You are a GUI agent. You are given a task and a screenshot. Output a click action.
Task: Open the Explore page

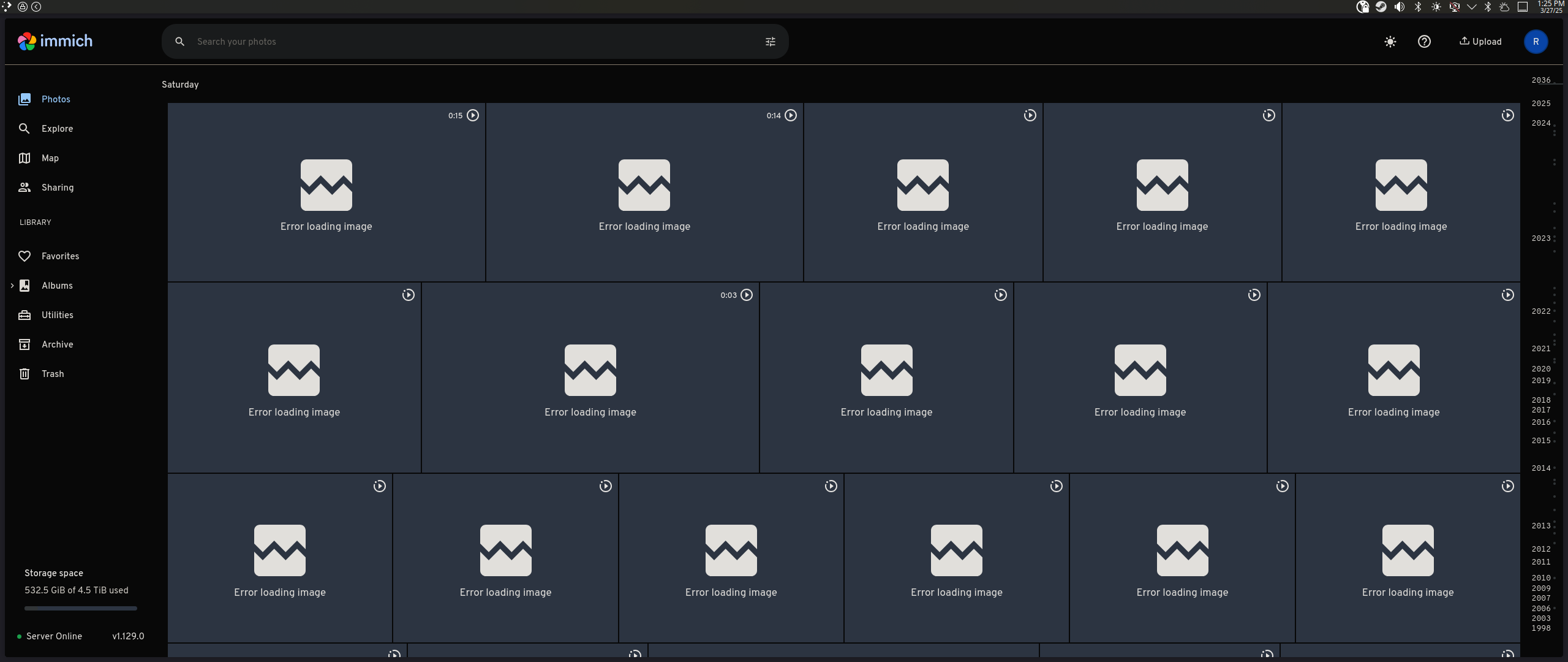pos(57,129)
